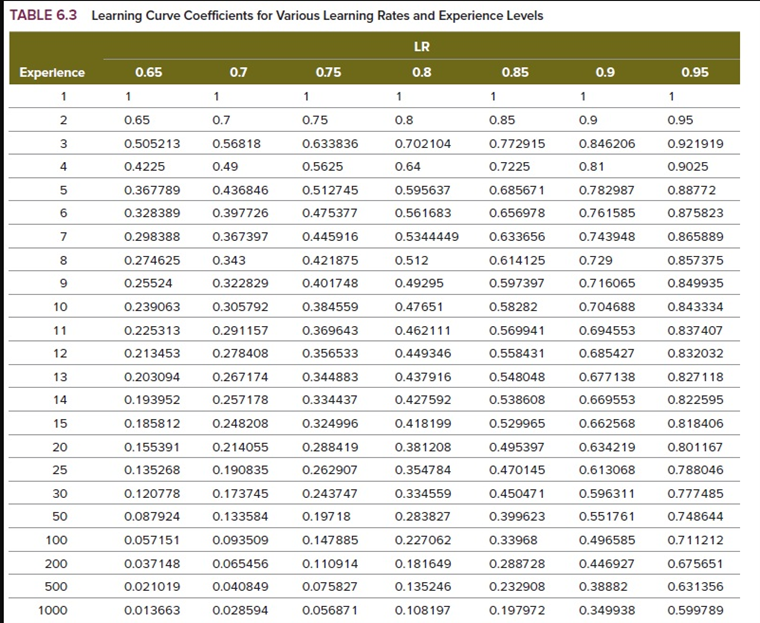This screenshot has width=760, height=623.
Task: Click cell value 0.822595
Action: pyautogui.click(x=696, y=400)
